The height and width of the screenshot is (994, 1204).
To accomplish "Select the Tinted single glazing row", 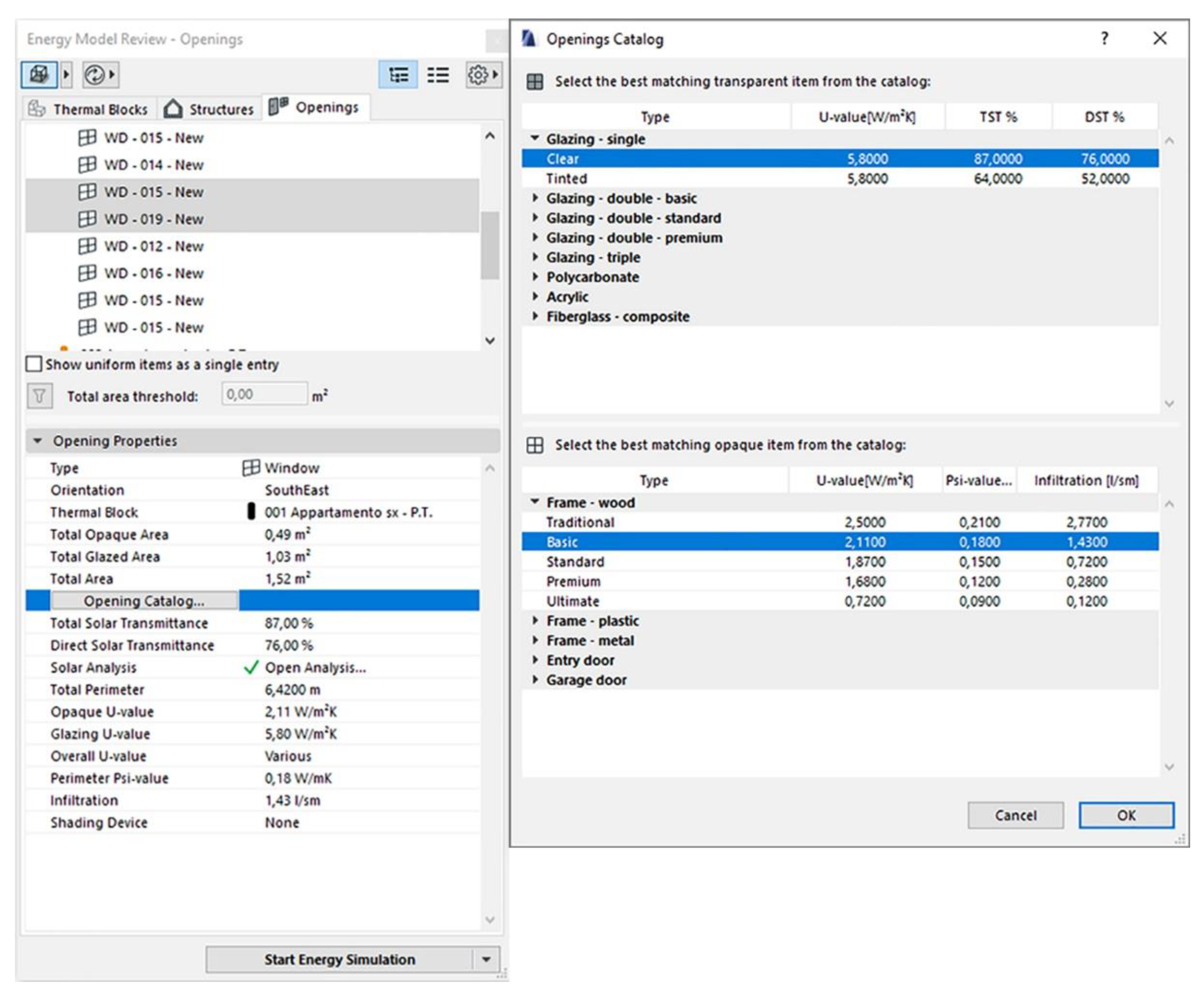I will point(566,179).
